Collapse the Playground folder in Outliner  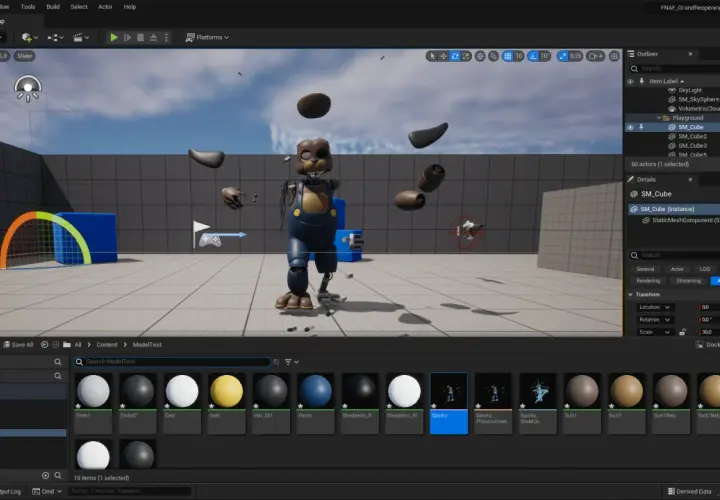pyautogui.click(x=658, y=118)
